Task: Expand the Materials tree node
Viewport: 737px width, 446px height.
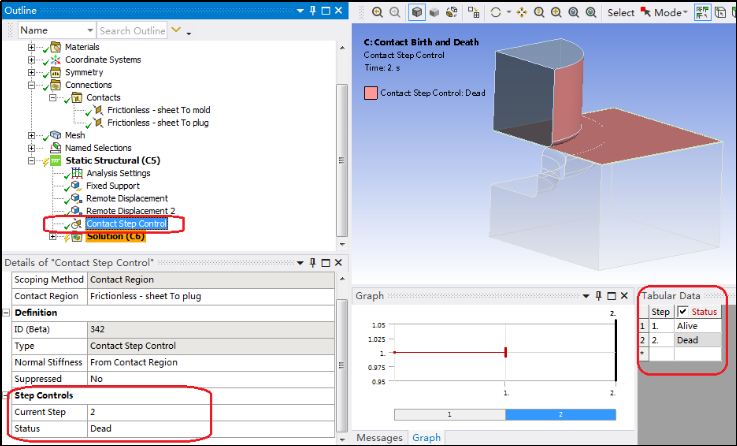Action: pyautogui.click(x=33, y=47)
